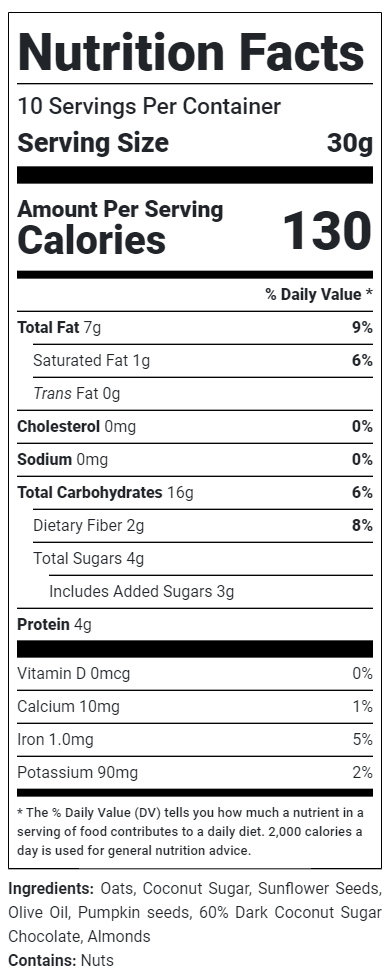390x978 pixels.
Task: Click the Vitamin D 0mcg row
Action: [x=195, y=674]
